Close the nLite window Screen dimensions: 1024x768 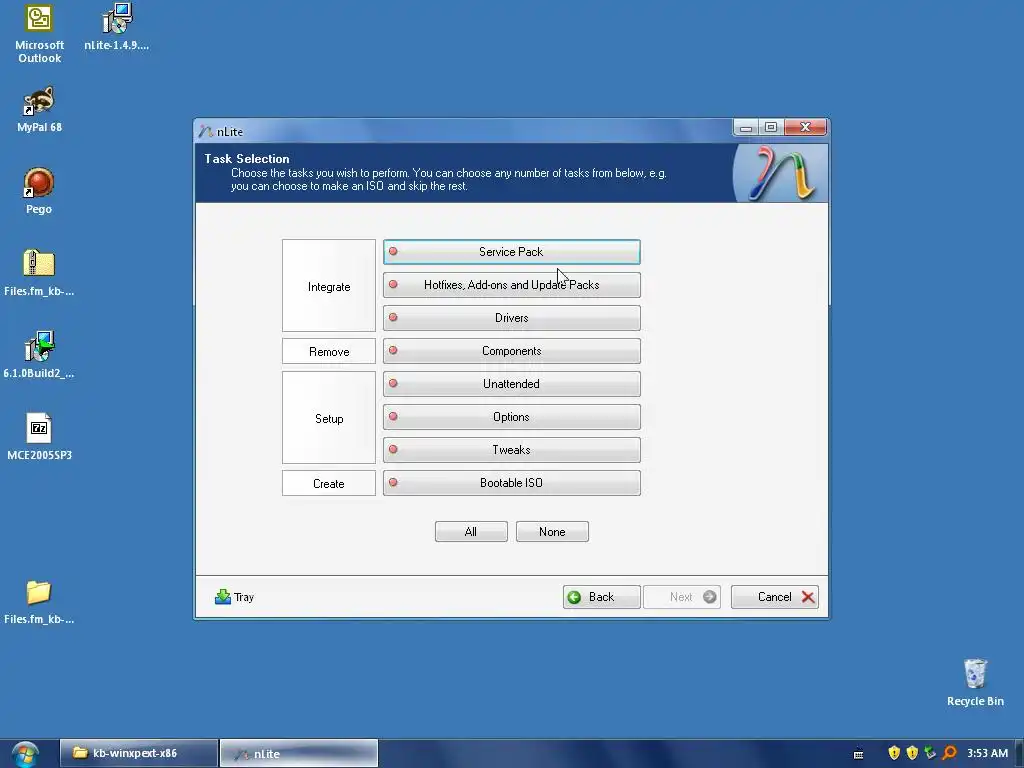point(805,127)
